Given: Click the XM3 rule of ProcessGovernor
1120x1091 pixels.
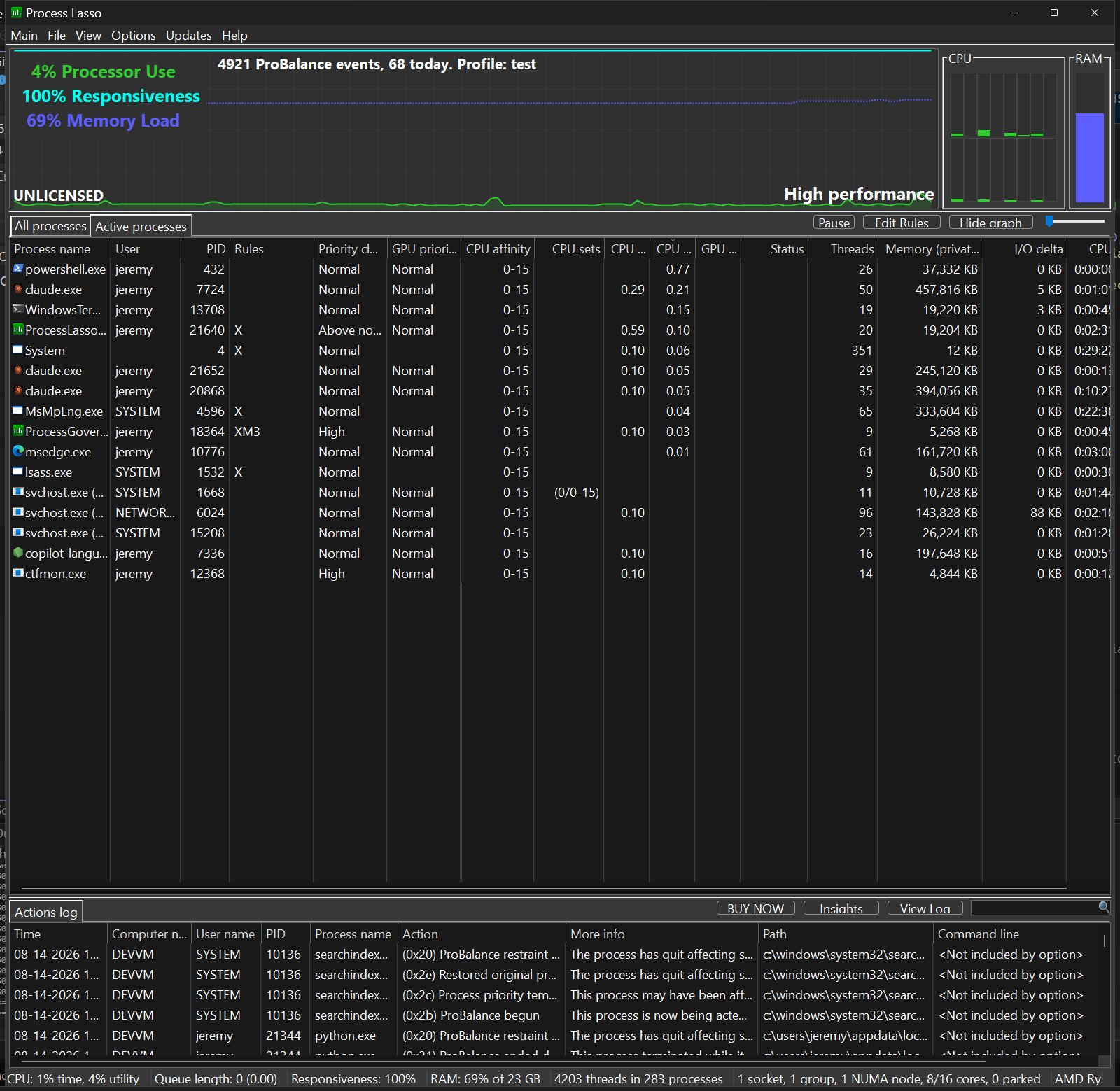Looking at the screenshot, I should point(247,431).
